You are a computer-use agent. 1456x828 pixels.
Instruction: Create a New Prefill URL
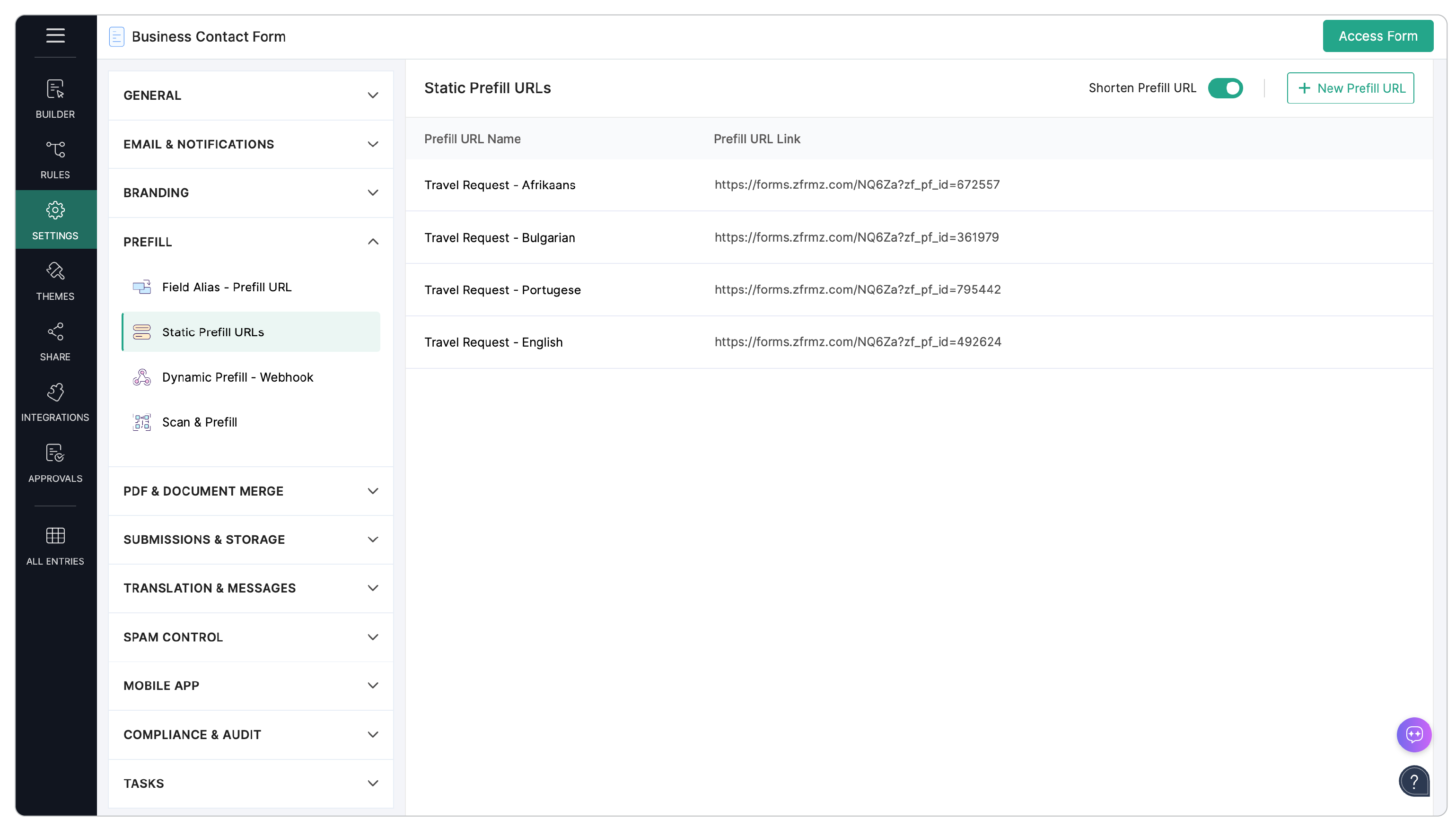click(x=1350, y=88)
